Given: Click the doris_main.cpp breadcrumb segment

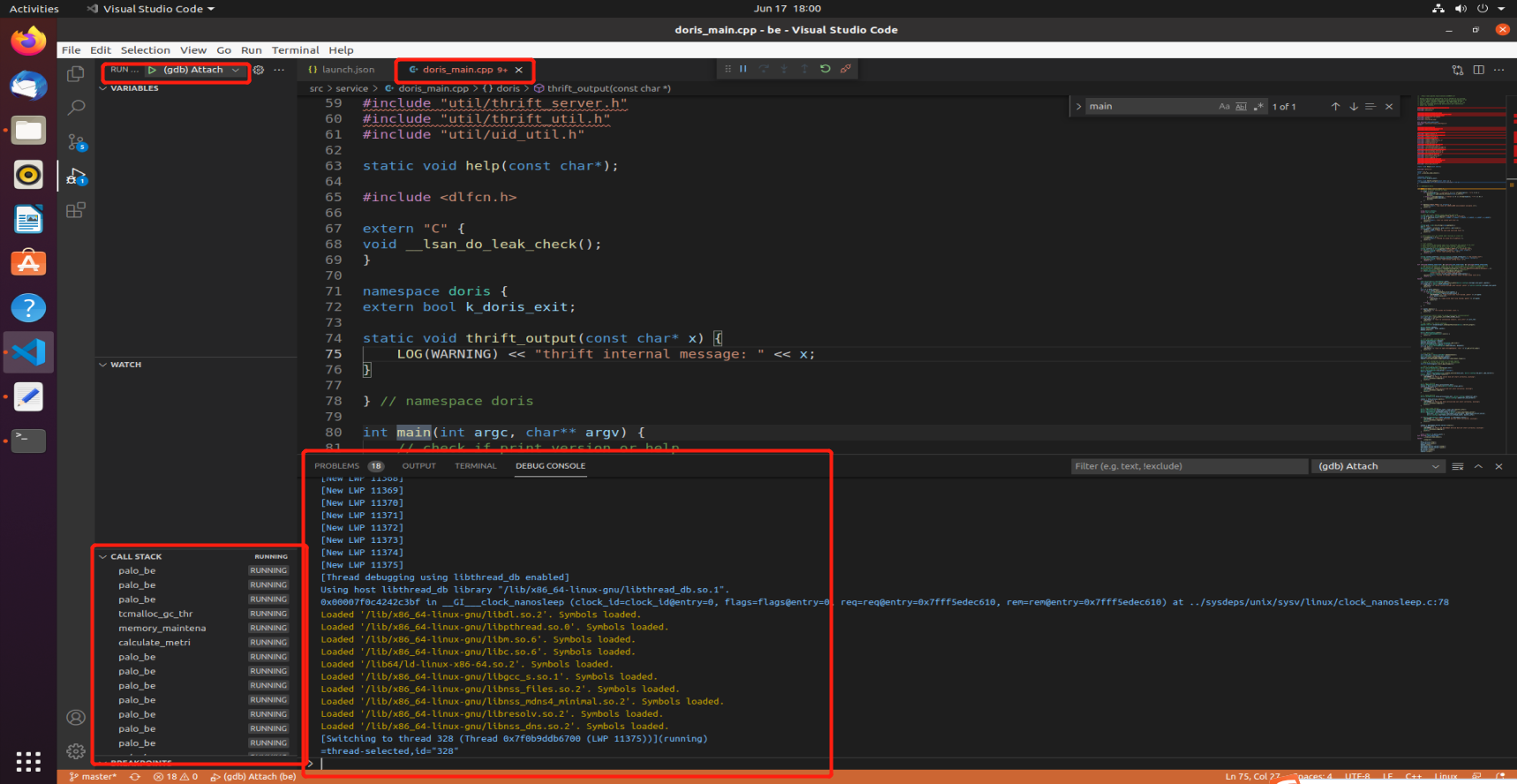Looking at the screenshot, I should click(x=433, y=88).
